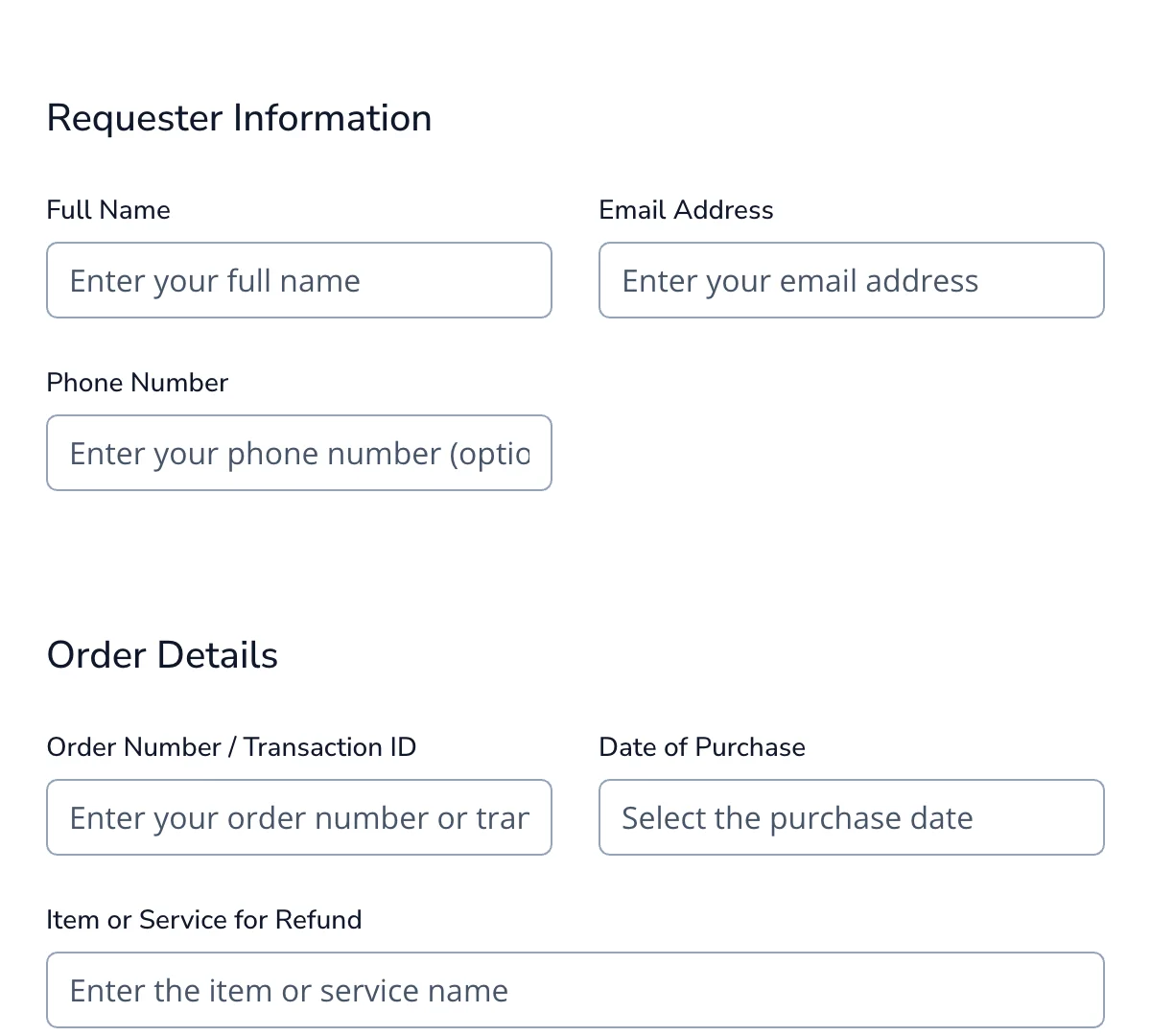1151x1036 pixels.
Task: Focus the 'Enter your email address' field
Action: [851, 280]
